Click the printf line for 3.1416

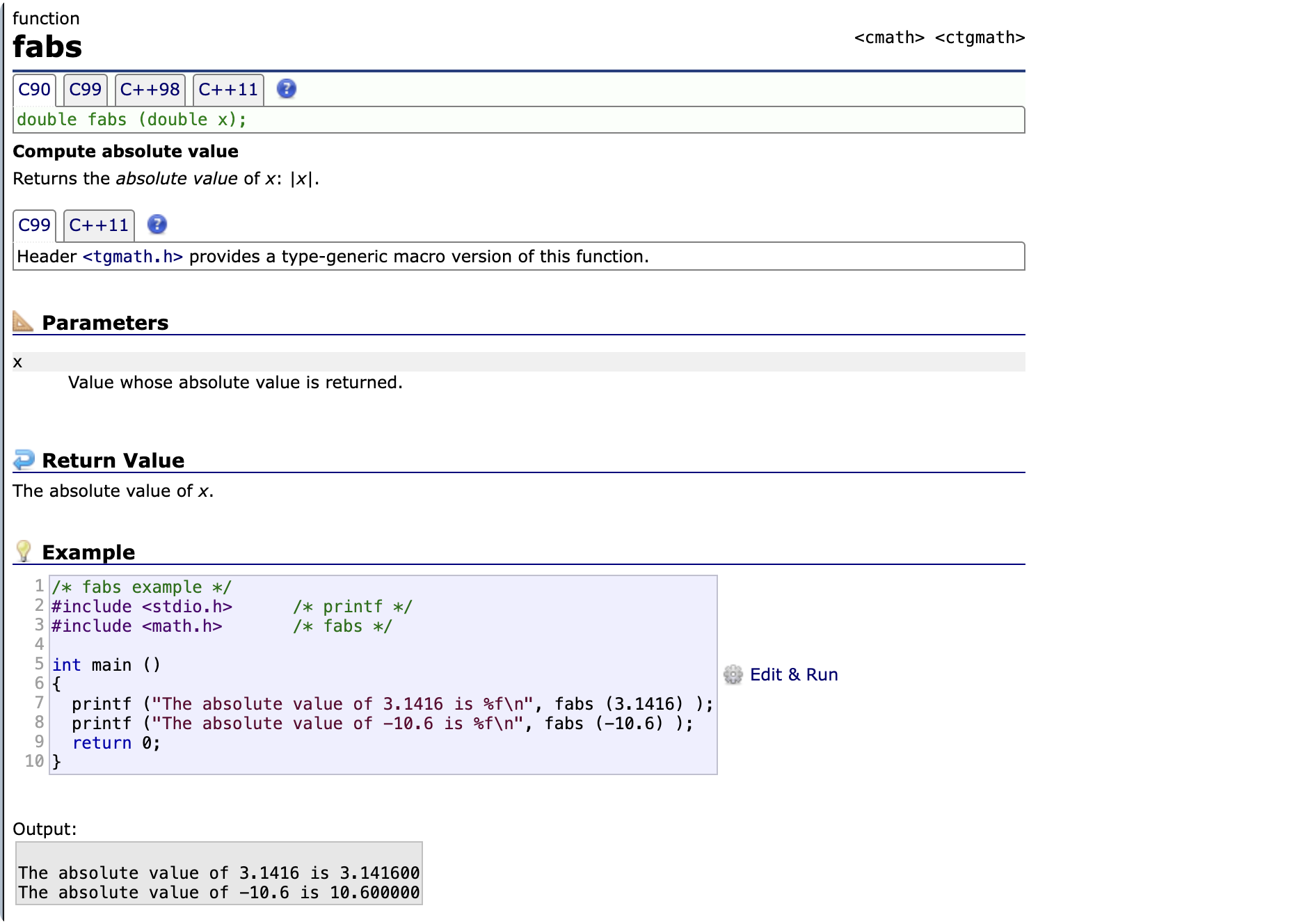(x=392, y=704)
